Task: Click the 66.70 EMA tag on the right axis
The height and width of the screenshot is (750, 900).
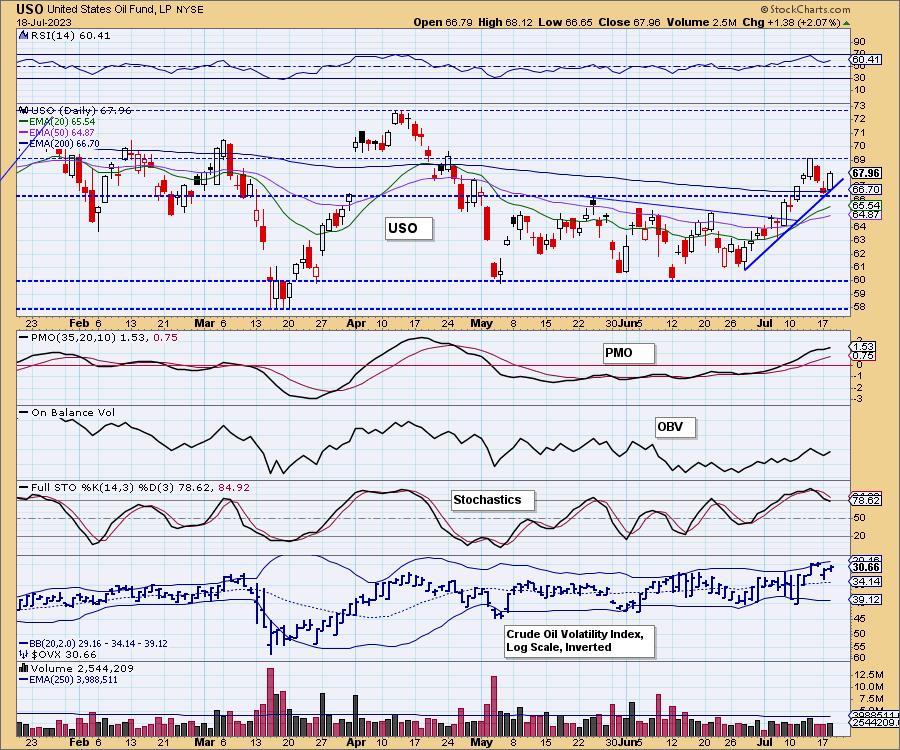Action: [x=867, y=189]
